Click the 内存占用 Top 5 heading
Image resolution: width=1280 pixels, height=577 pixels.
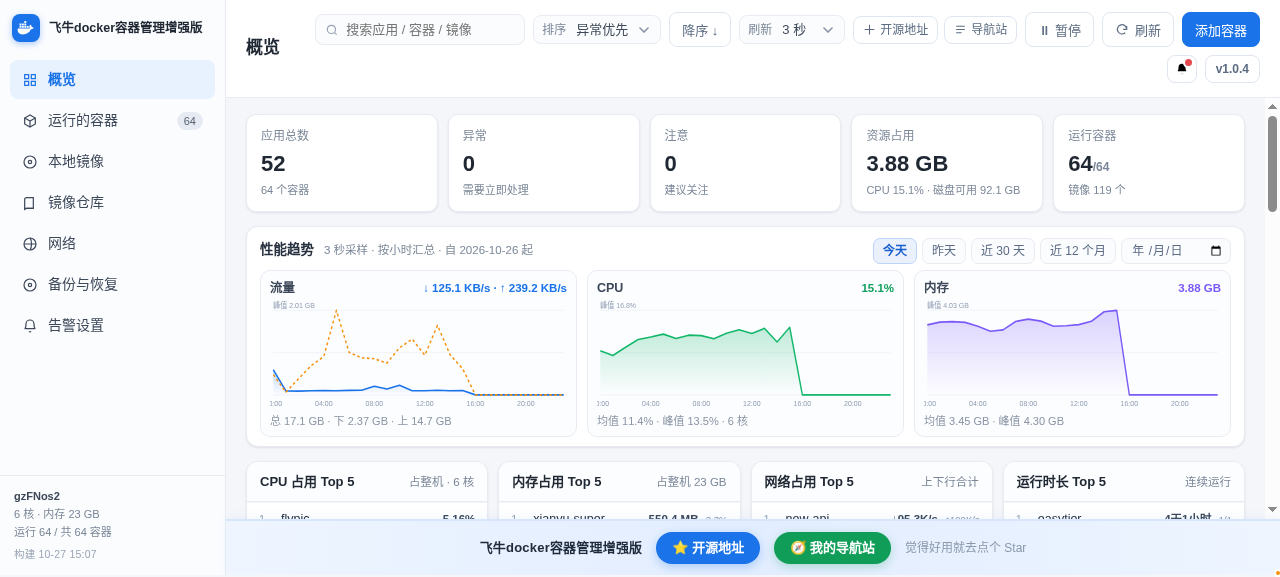(557, 482)
